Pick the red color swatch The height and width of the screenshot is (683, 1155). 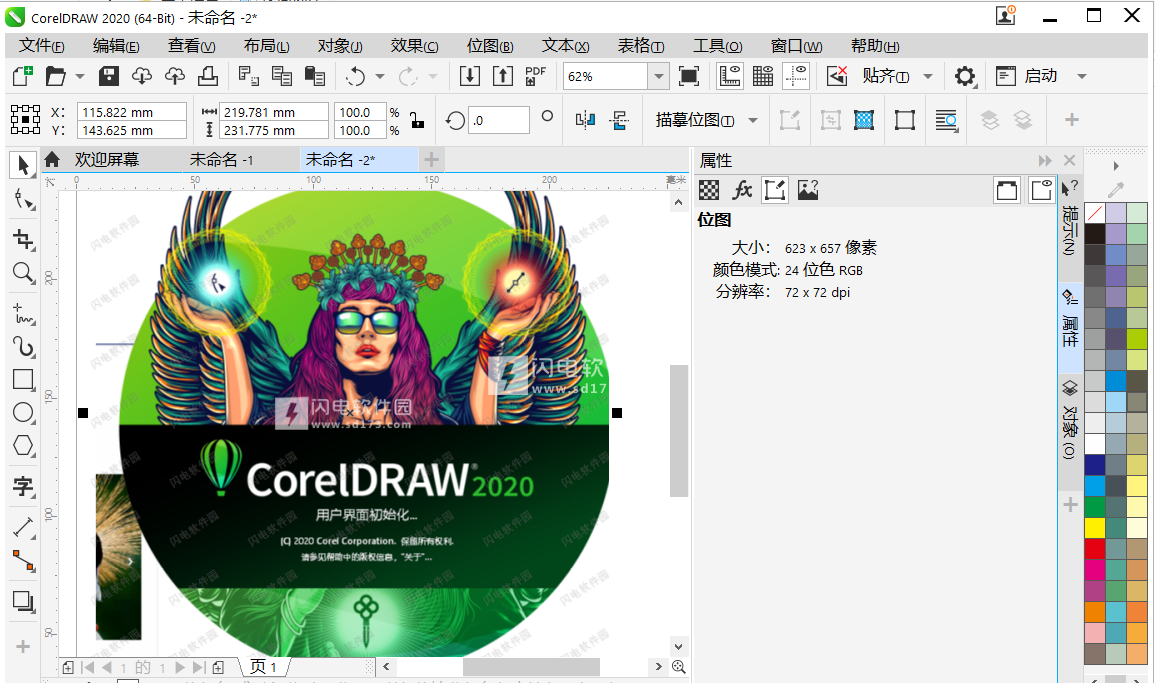pyautogui.click(x=1095, y=549)
